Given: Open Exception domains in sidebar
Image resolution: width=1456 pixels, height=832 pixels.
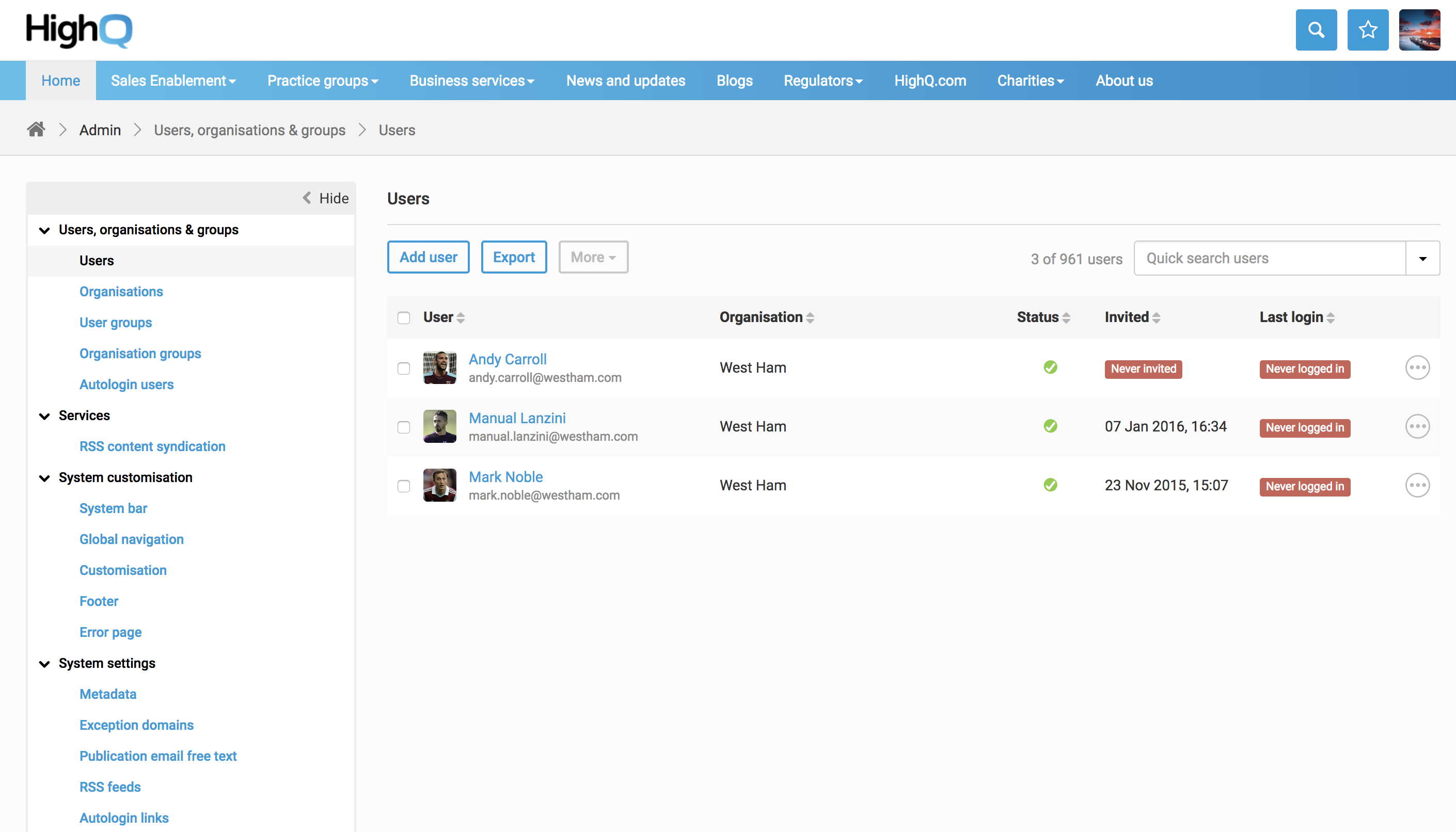Looking at the screenshot, I should pyautogui.click(x=137, y=725).
